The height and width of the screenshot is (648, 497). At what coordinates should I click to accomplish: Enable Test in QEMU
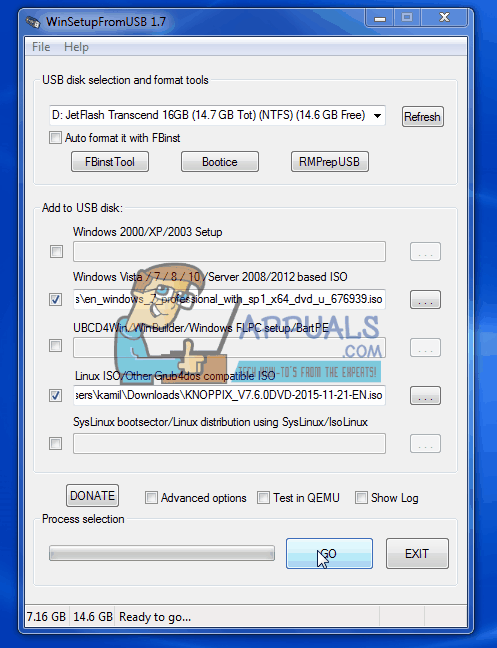263,498
